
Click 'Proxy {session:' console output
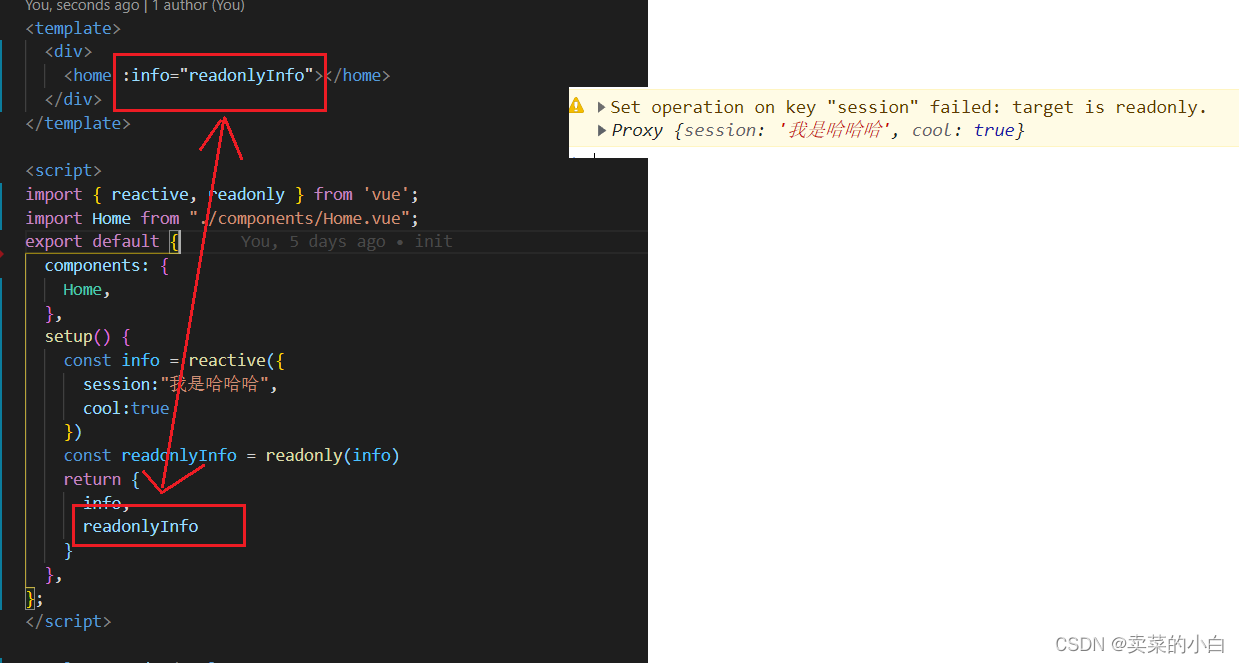coord(818,130)
